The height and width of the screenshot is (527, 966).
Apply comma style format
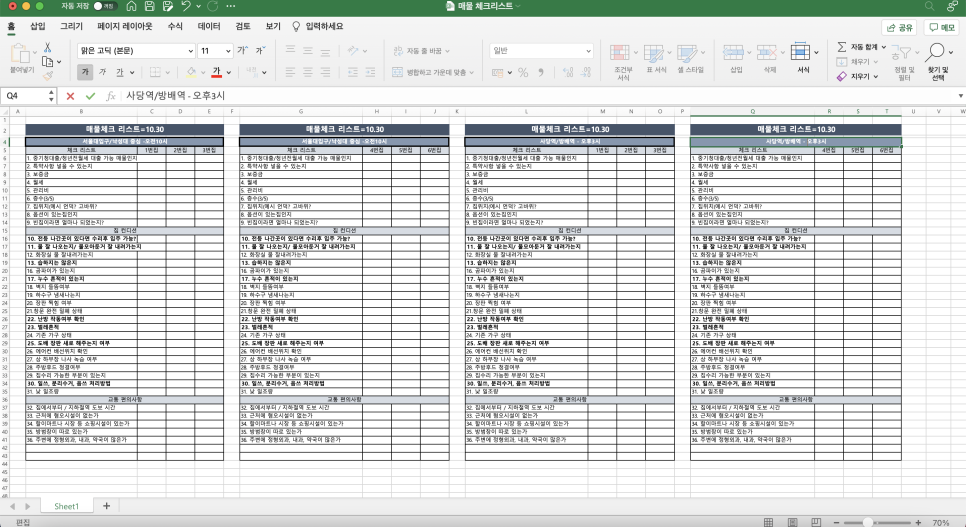coord(541,73)
